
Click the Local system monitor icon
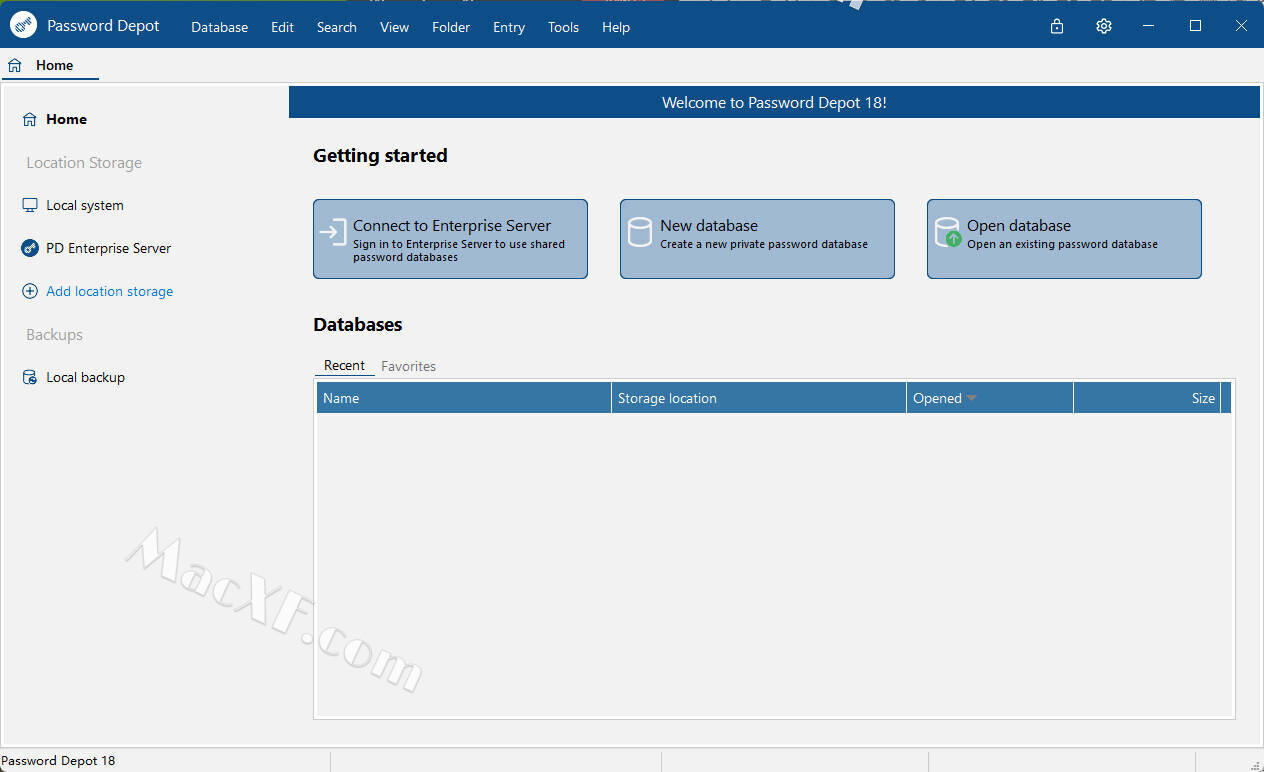[x=30, y=205]
